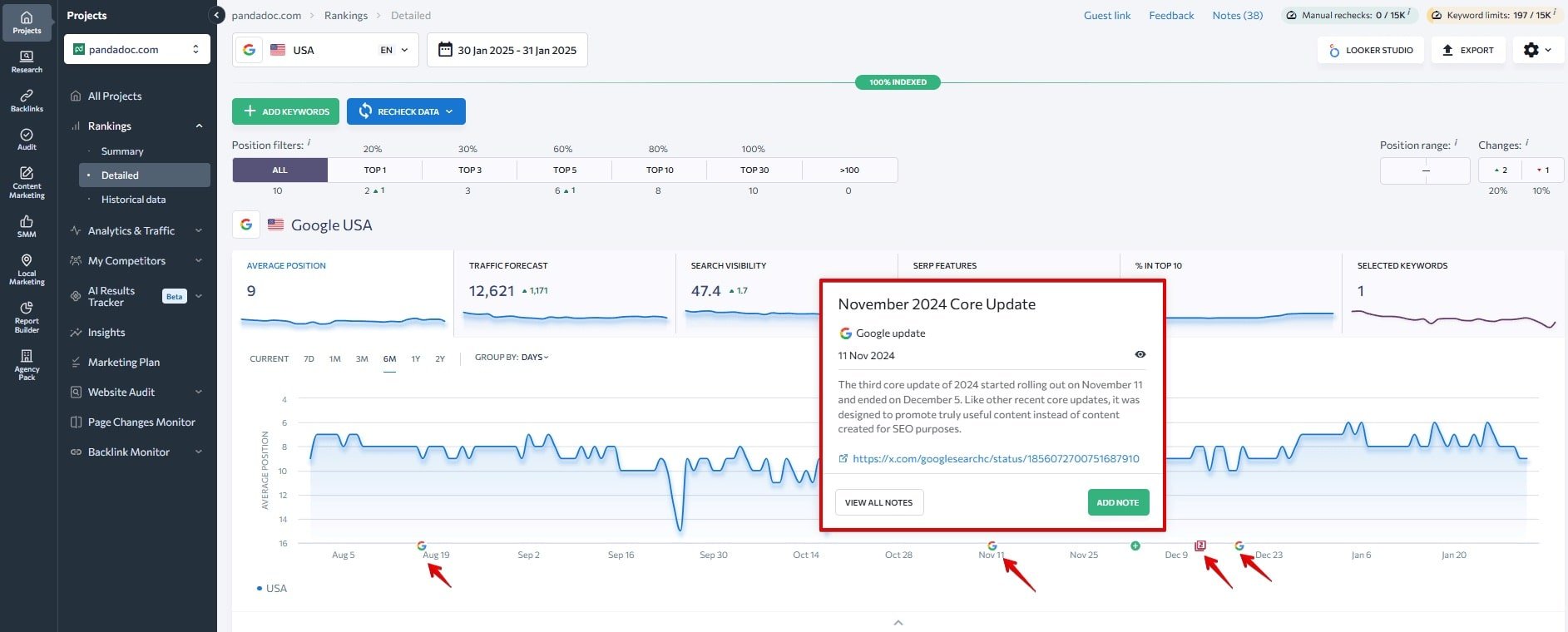
Task: Click the Export button
Action: pos(1468,50)
